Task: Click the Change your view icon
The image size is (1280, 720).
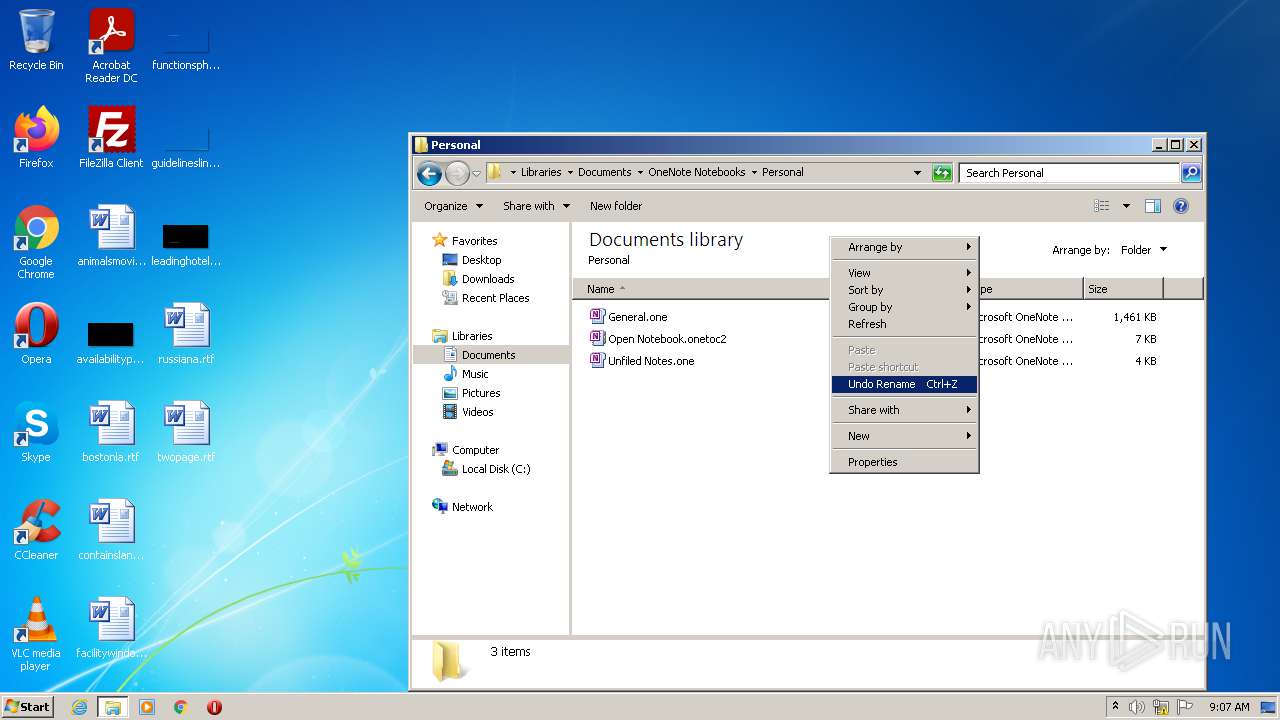Action: point(1102,206)
